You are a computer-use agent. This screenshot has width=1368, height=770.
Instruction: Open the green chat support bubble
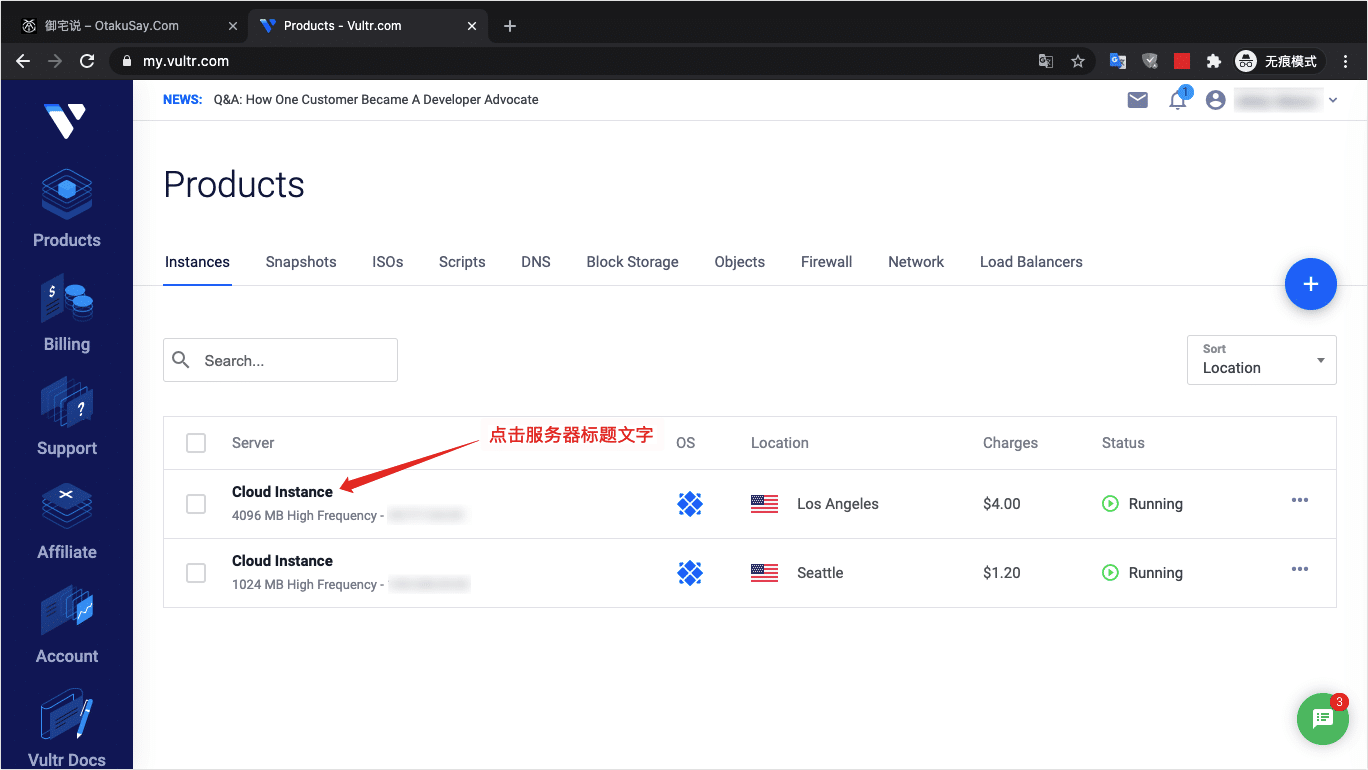coord(1323,719)
